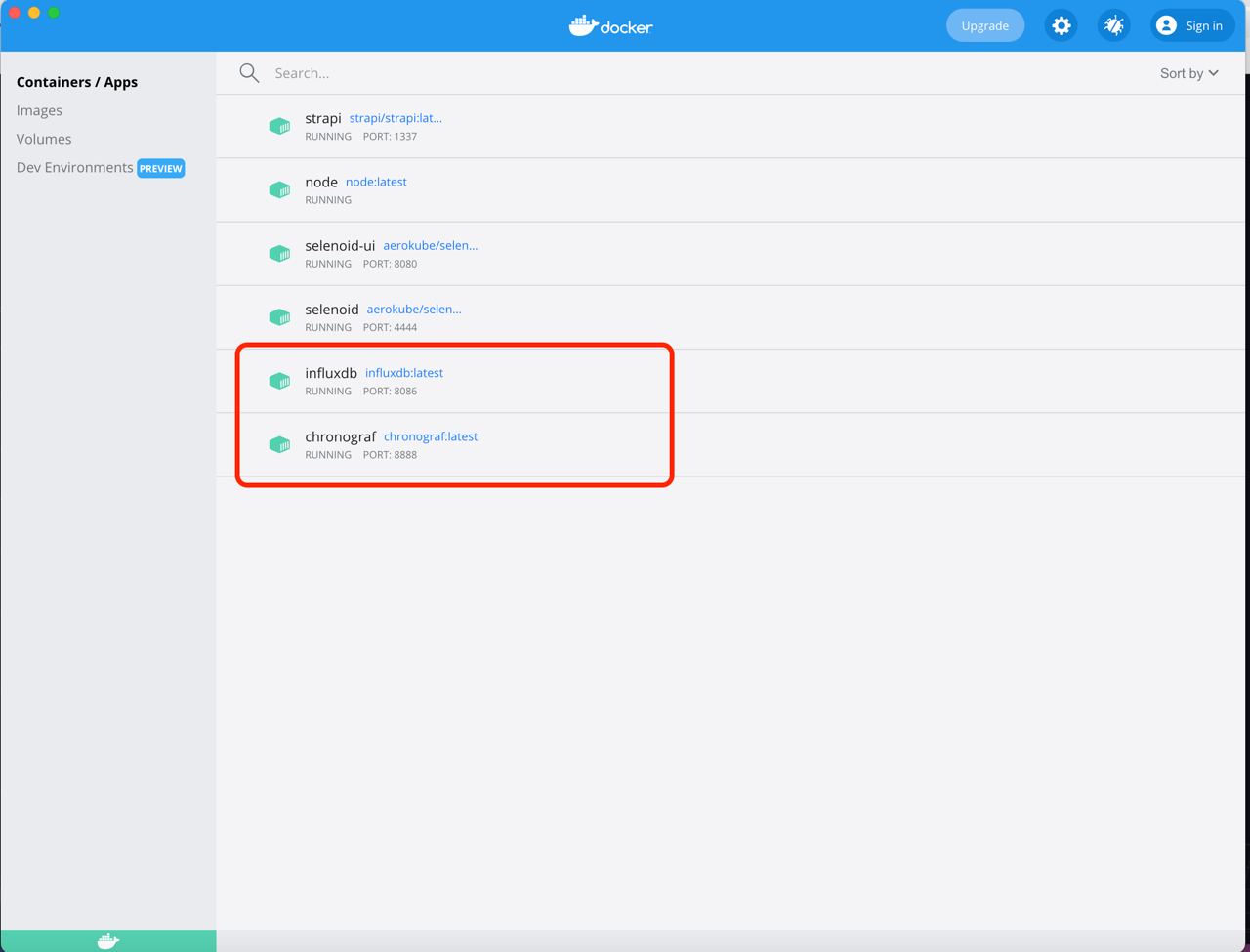This screenshot has width=1250, height=952.
Task: Click PORT: 8080 text
Action: click(390, 264)
